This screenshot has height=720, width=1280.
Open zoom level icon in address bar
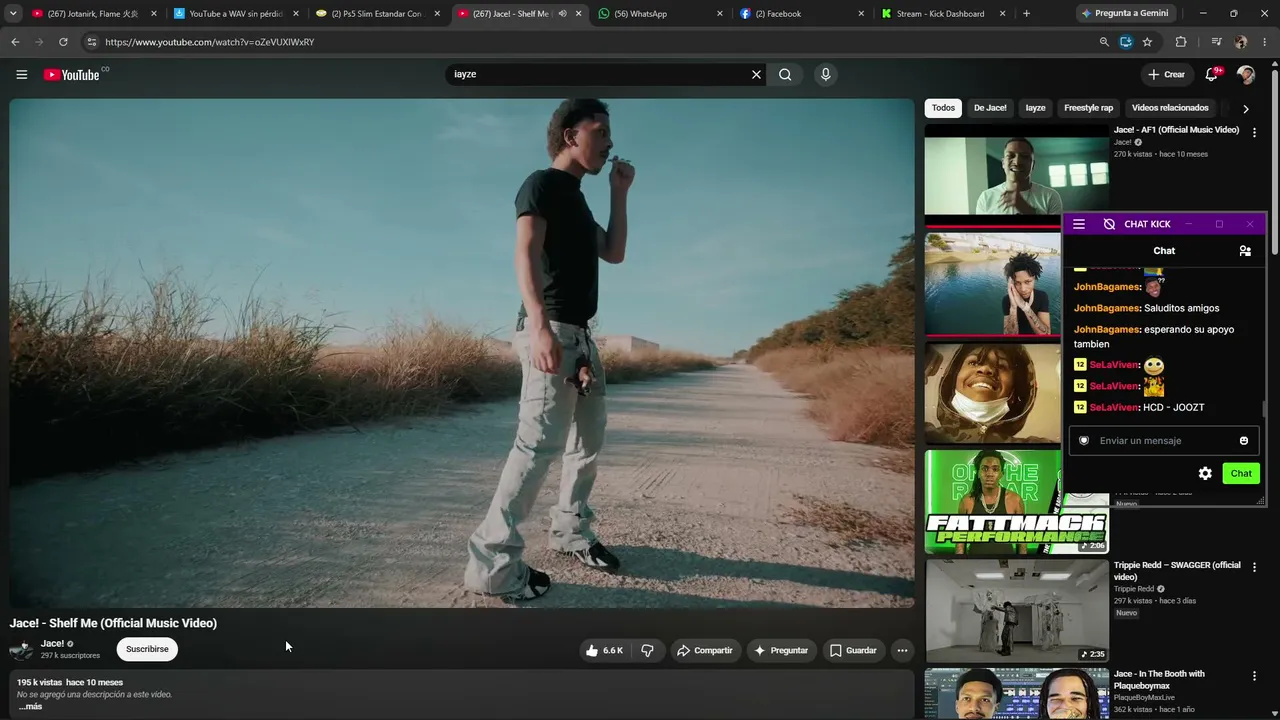click(x=1104, y=42)
